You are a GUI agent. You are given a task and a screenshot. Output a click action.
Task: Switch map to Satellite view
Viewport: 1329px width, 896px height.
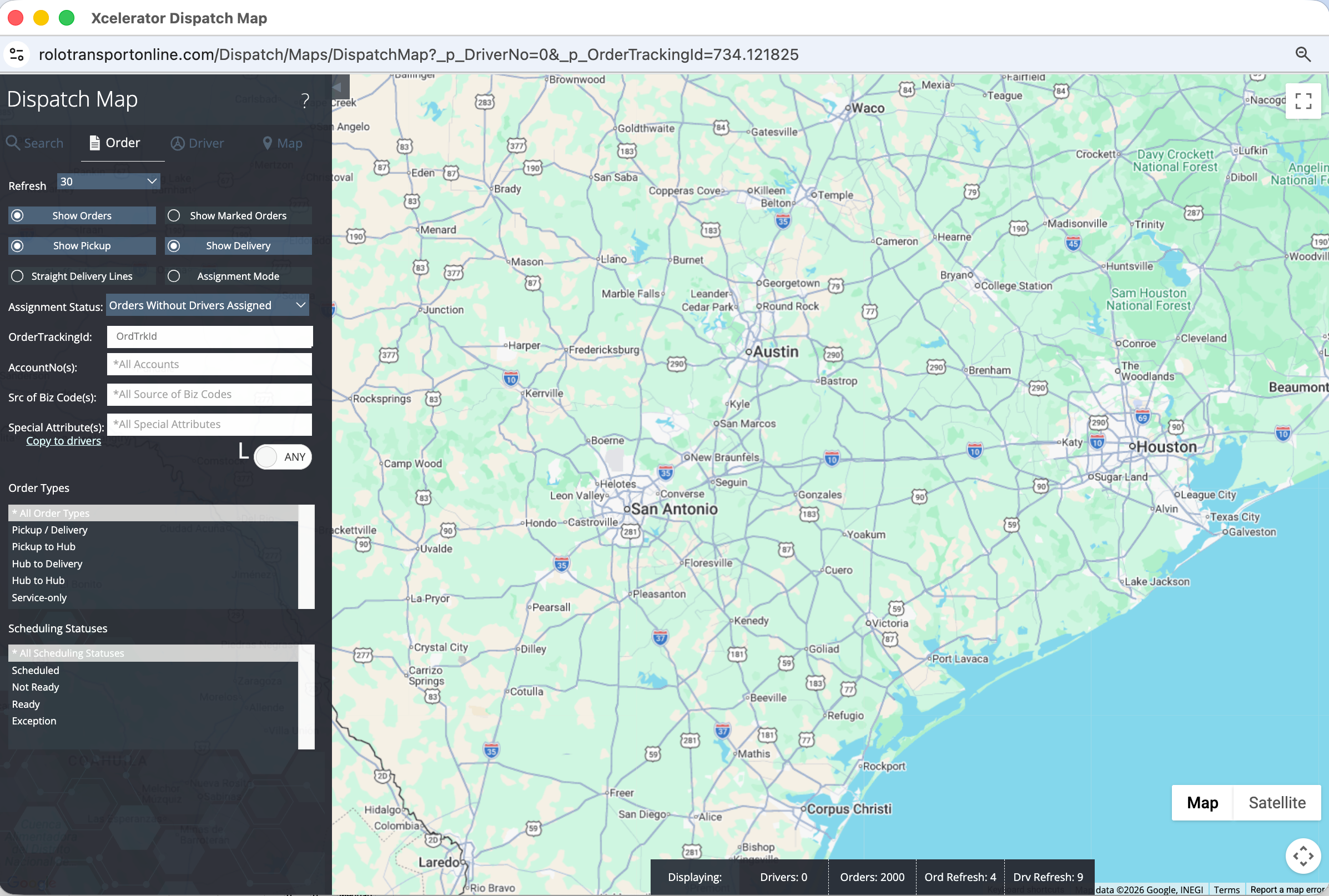click(x=1277, y=802)
